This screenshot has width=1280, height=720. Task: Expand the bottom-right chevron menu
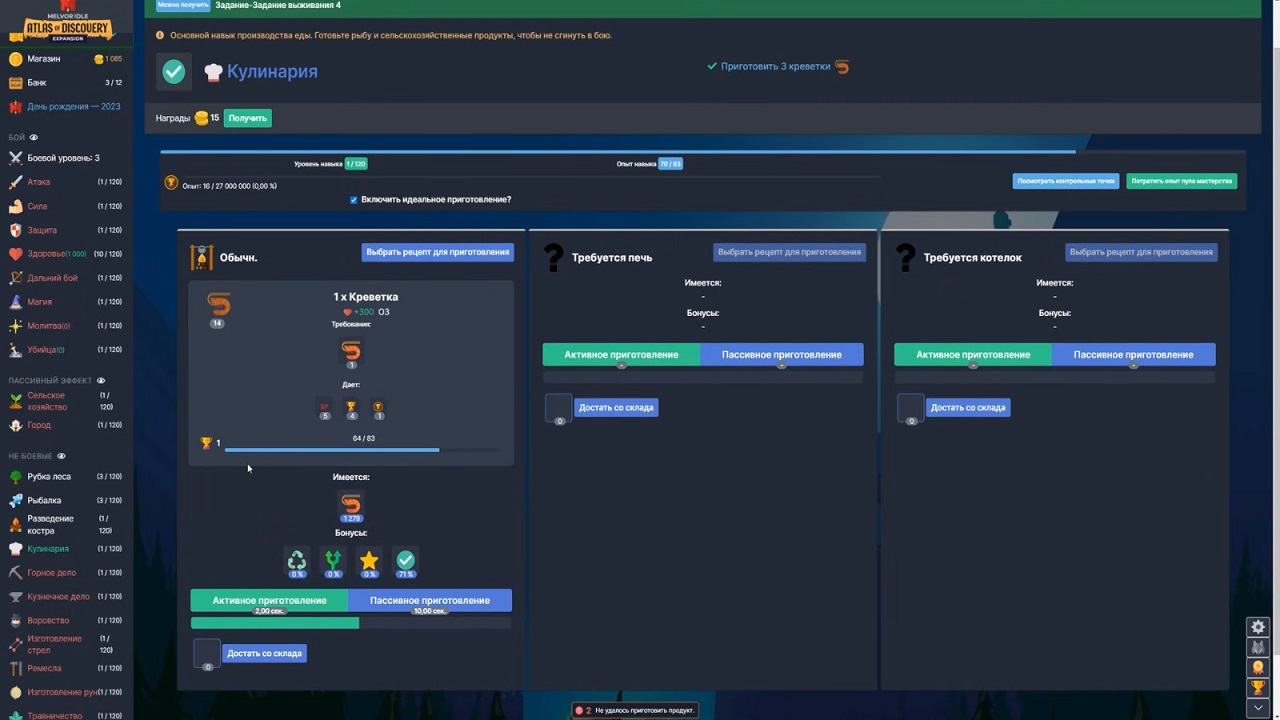coord(1258,708)
